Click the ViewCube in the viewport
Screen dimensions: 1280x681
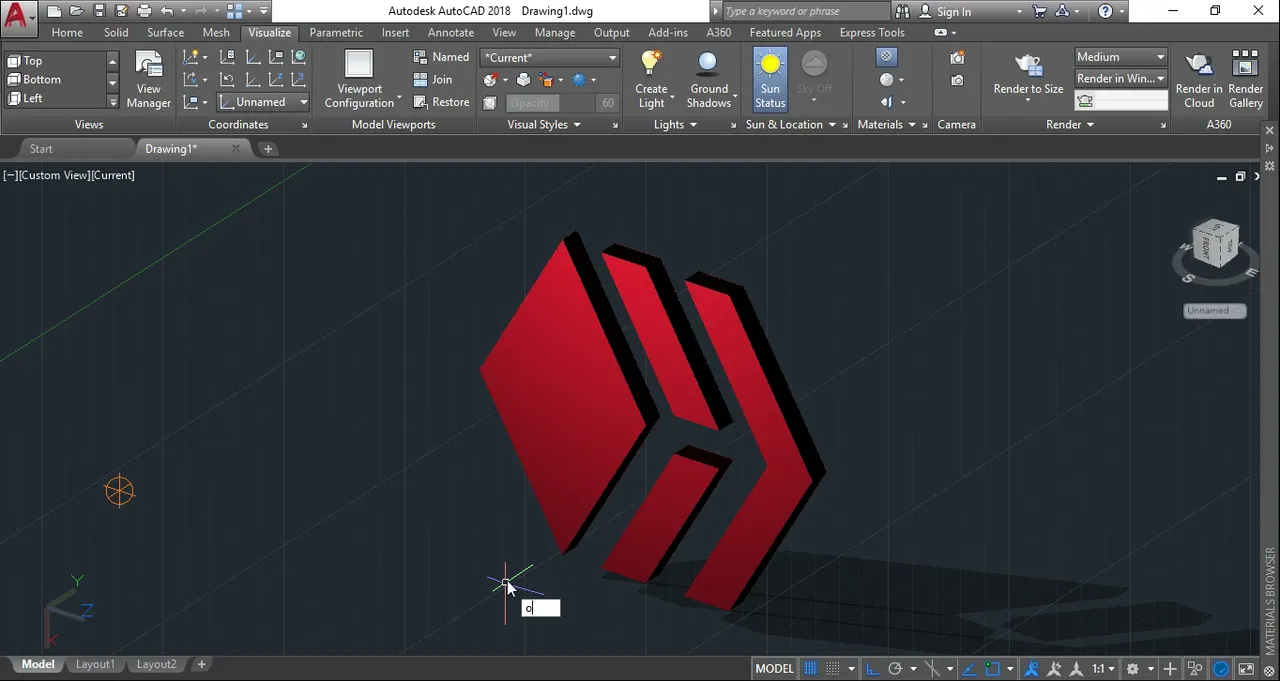point(1215,242)
